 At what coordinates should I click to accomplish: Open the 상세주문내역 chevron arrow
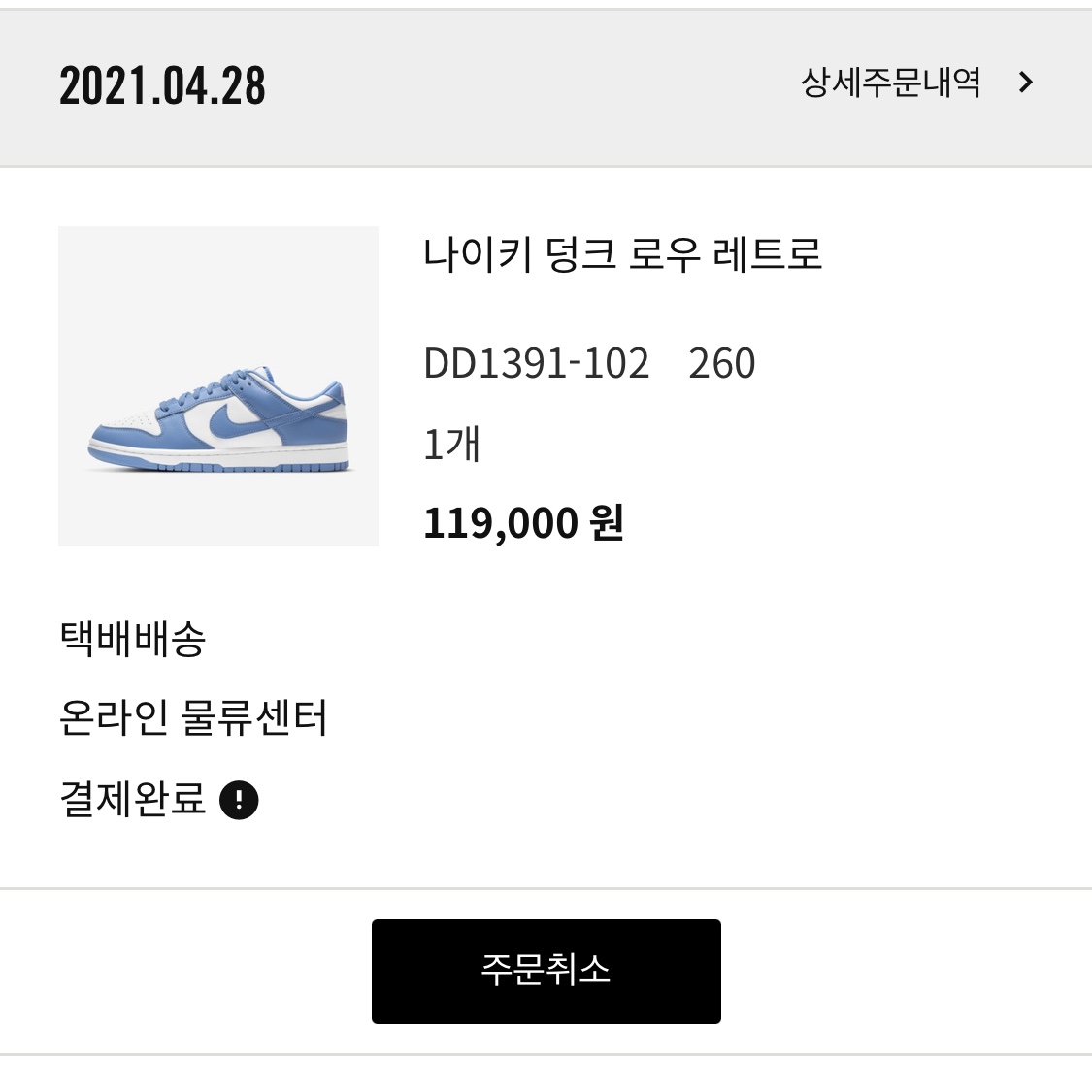[x=1025, y=83]
